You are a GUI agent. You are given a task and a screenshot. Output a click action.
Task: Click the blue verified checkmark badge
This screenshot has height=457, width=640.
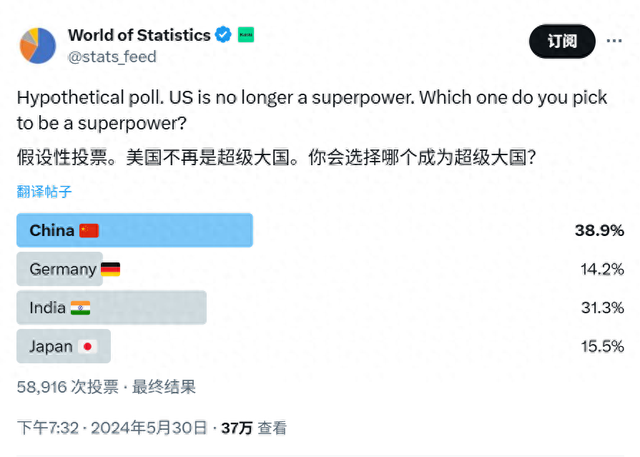(x=223, y=35)
